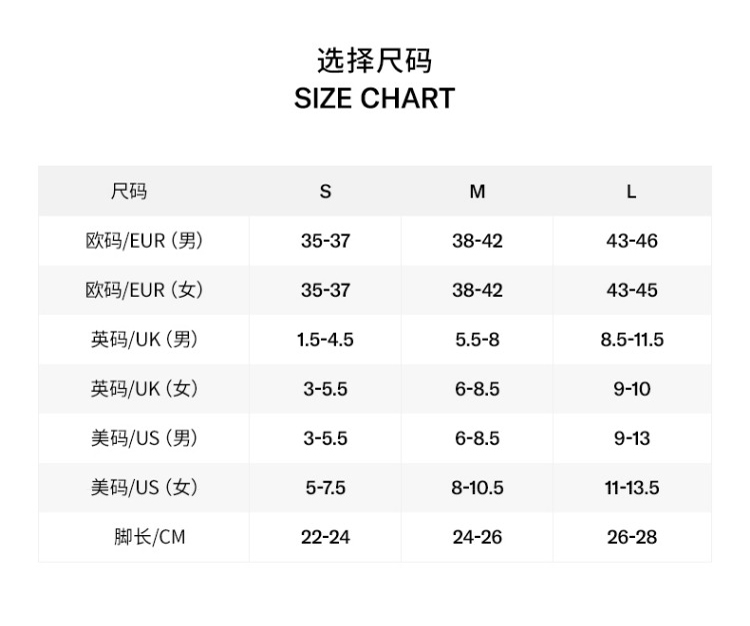750x626 pixels.
Task: Click the 9-13 US men's L cell
Action: point(631,438)
